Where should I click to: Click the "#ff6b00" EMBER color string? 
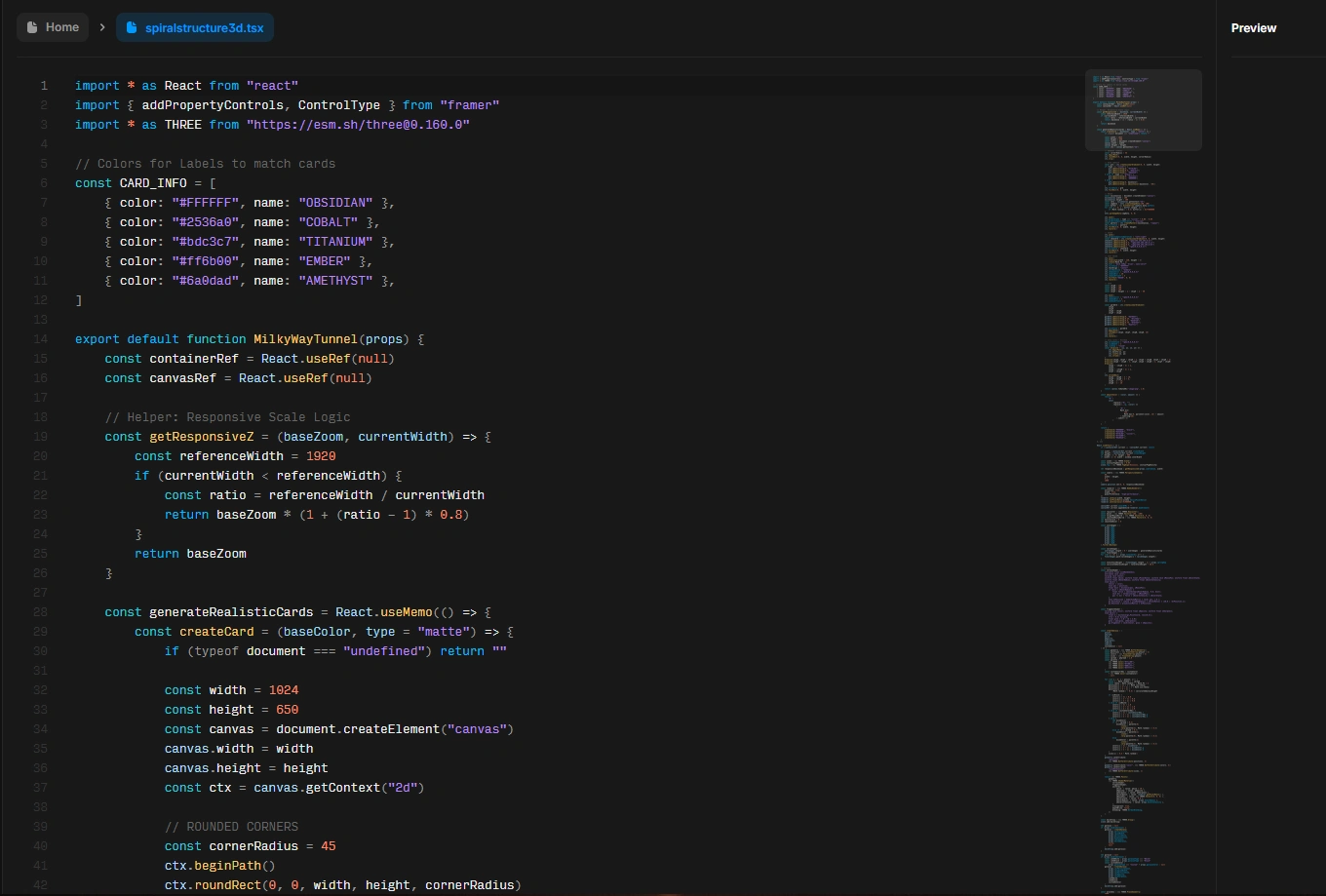pos(205,261)
